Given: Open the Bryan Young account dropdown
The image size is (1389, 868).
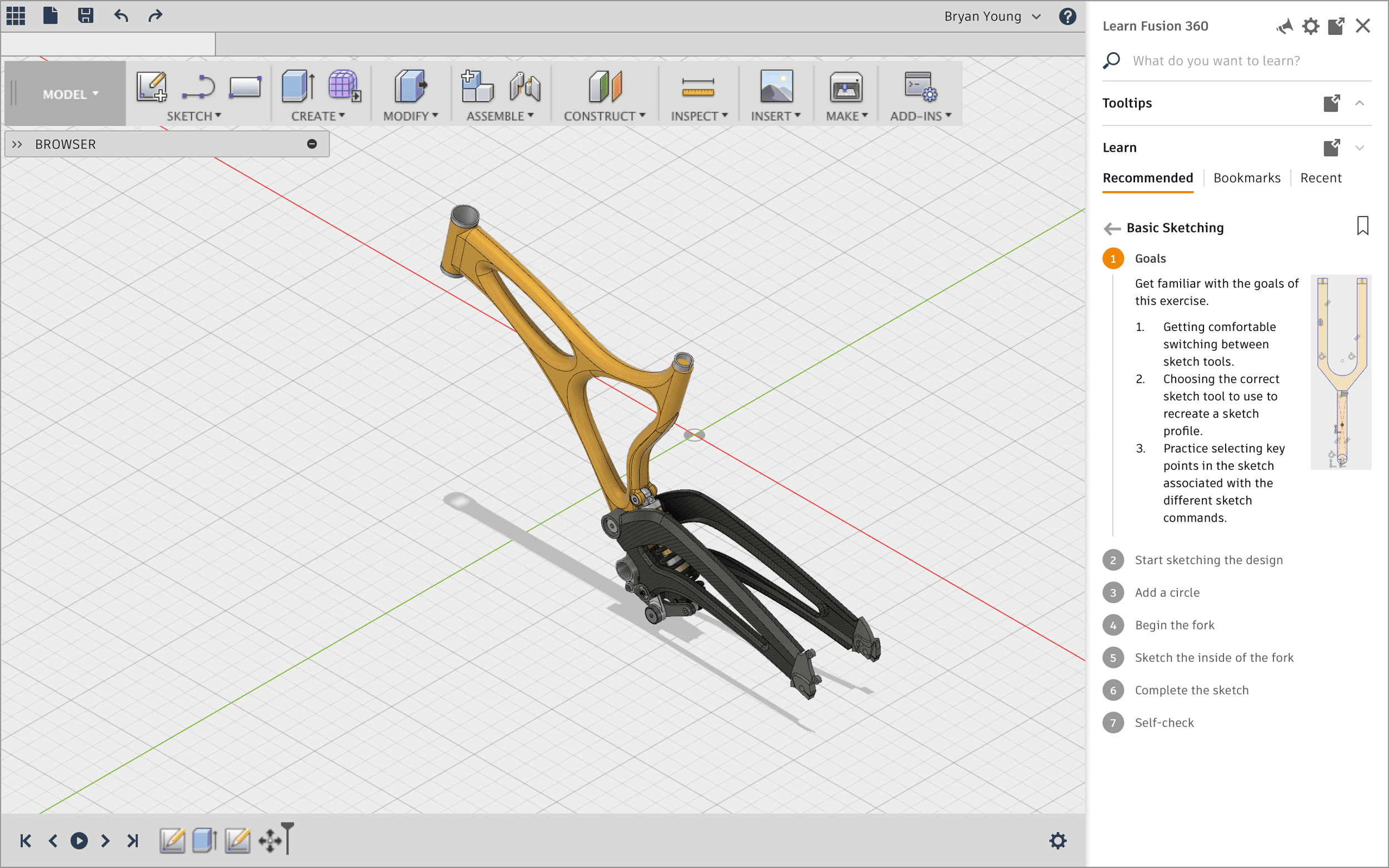Looking at the screenshot, I should [x=992, y=17].
